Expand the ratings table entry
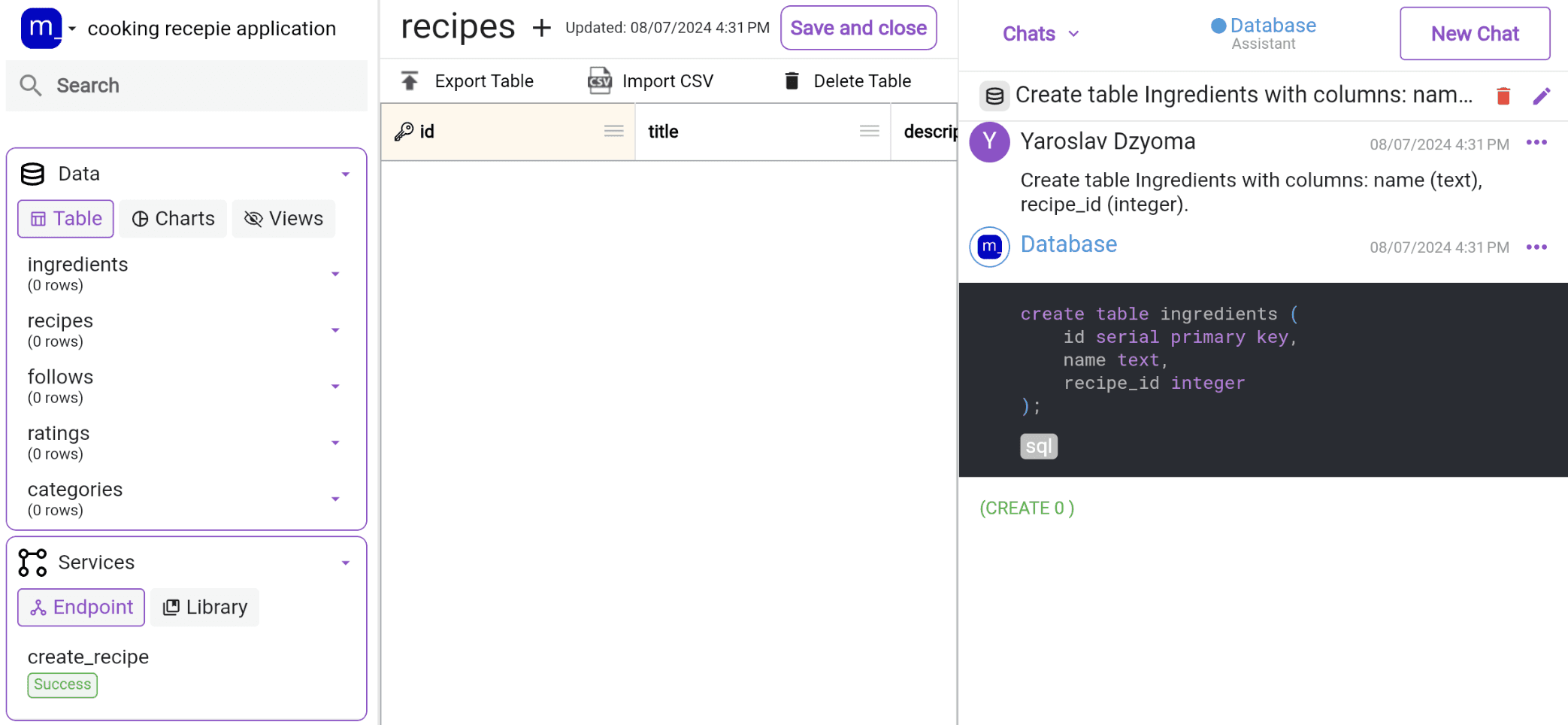 click(336, 442)
